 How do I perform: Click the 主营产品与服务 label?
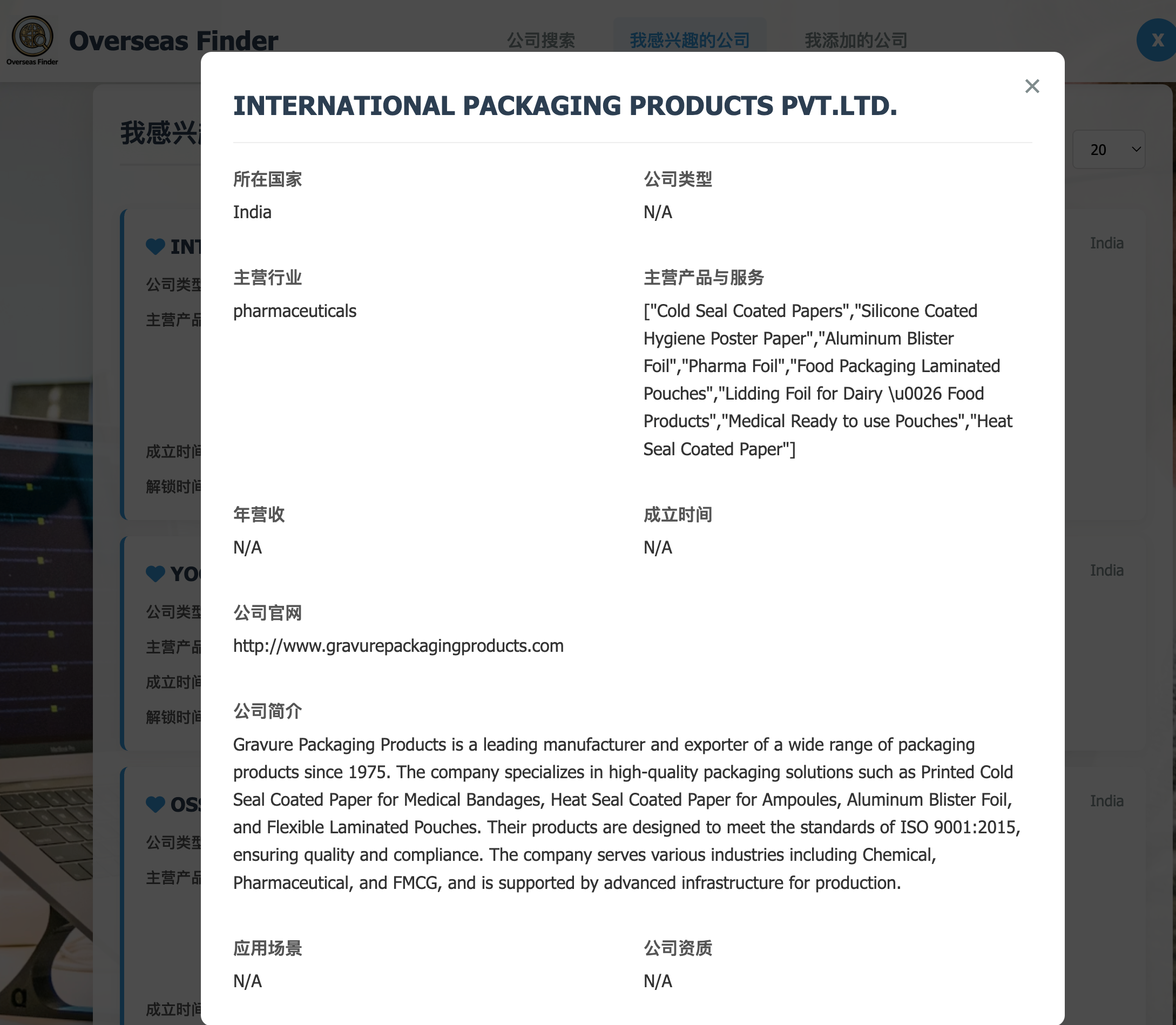704,278
